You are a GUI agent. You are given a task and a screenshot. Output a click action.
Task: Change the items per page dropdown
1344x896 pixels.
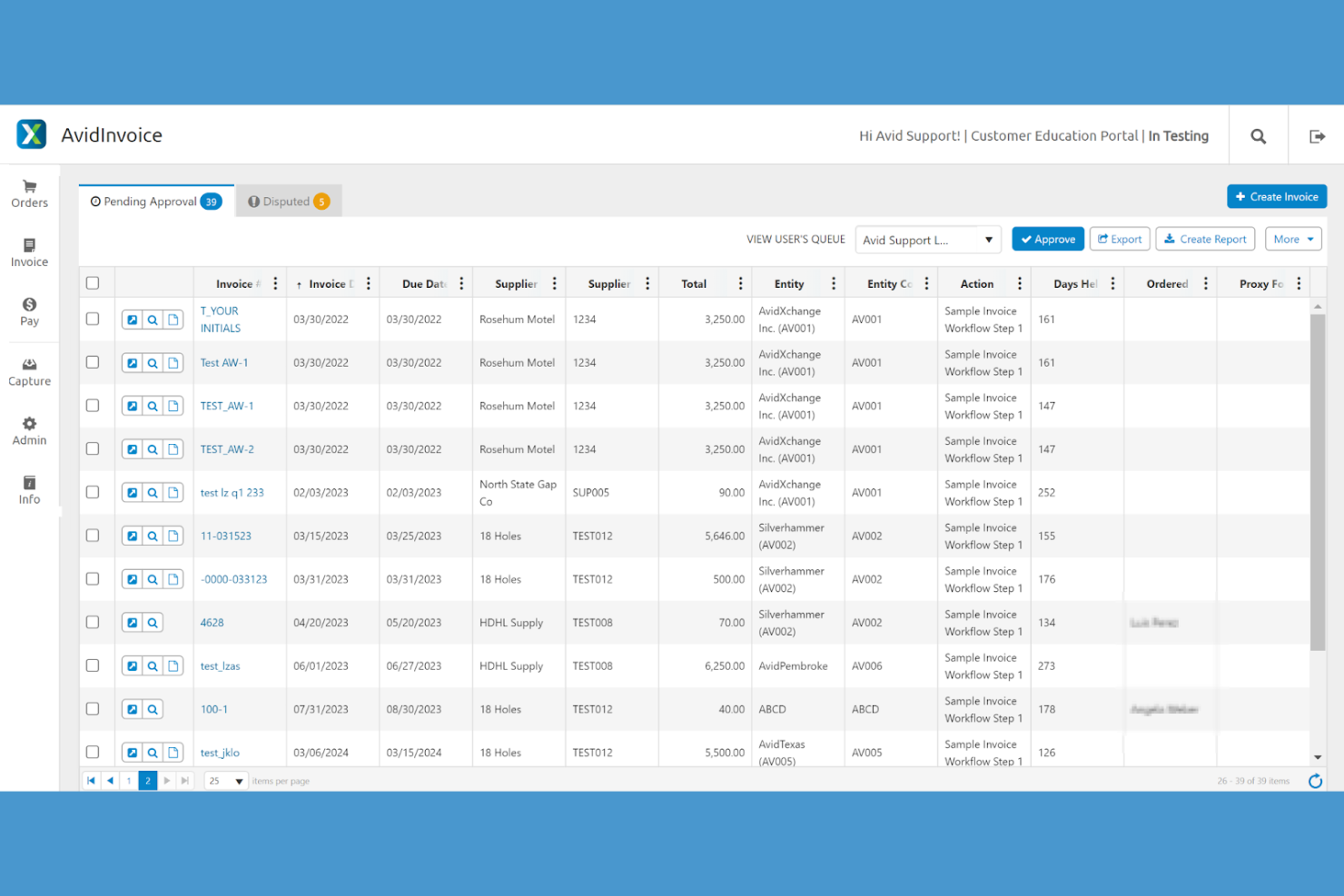pyautogui.click(x=224, y=780)
